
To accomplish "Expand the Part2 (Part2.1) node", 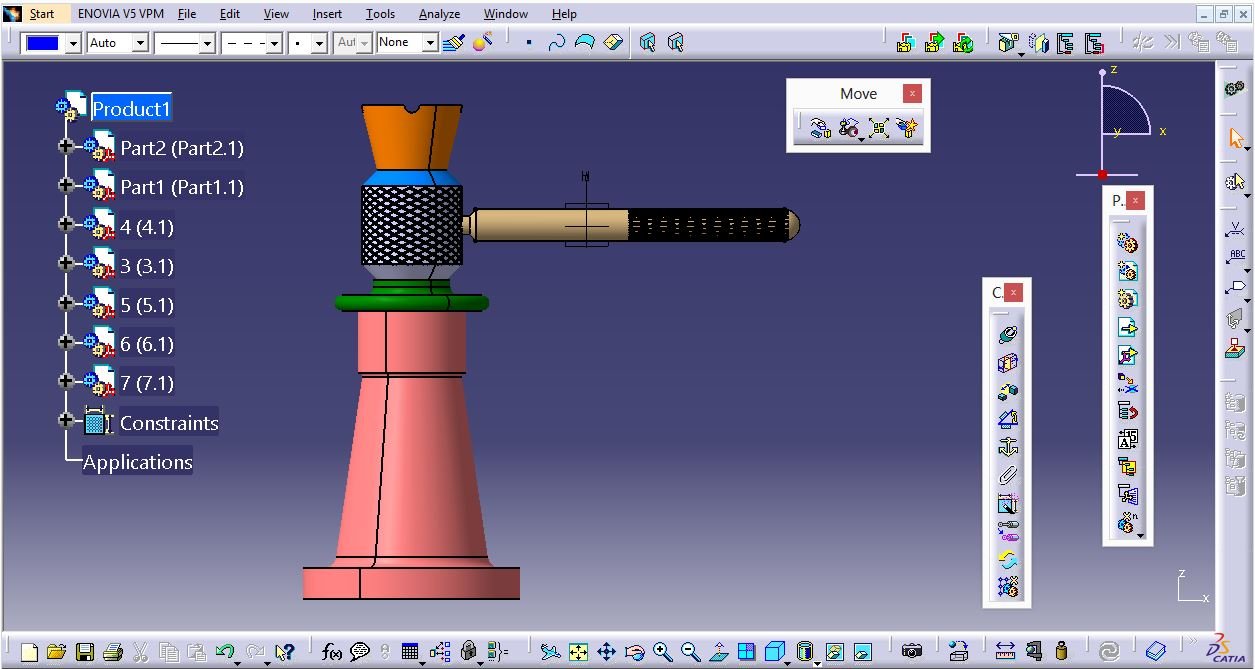I will [66, 146].
